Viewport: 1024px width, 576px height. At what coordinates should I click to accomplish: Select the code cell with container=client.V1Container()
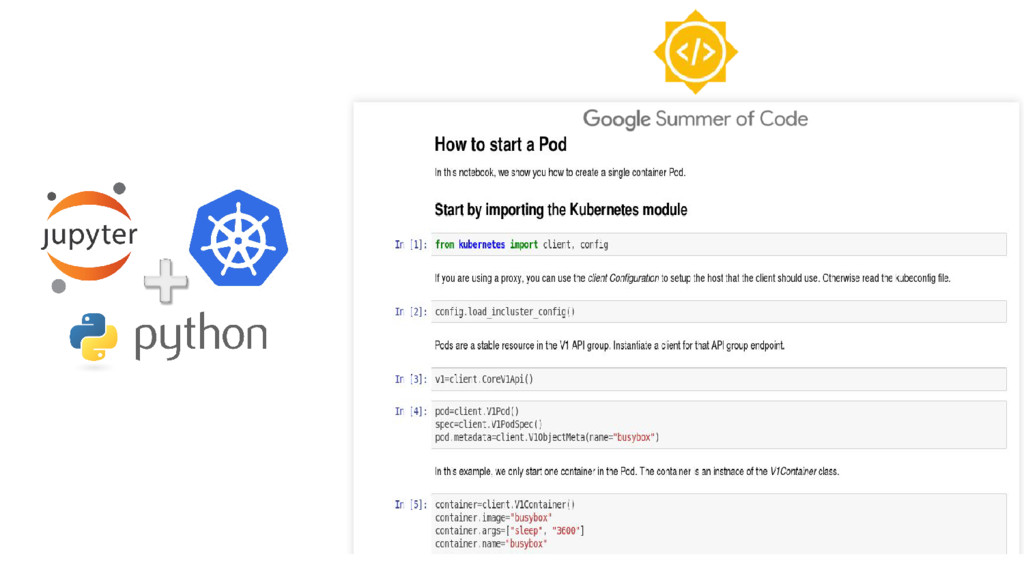718,524
